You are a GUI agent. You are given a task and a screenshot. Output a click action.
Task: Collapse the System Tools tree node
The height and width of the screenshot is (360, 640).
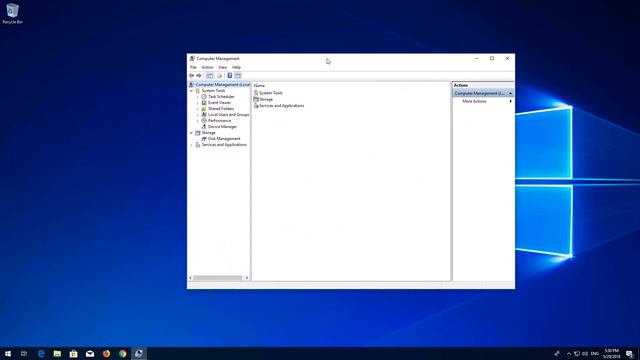pos(191,91)
